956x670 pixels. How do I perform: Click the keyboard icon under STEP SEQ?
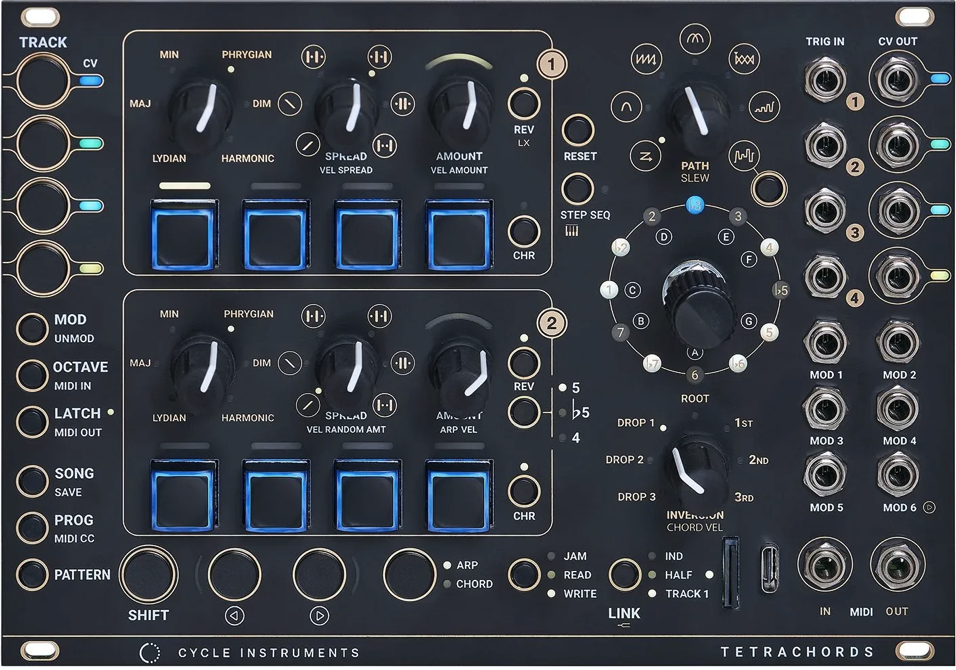pyautogui.click(x=571, y=230)
